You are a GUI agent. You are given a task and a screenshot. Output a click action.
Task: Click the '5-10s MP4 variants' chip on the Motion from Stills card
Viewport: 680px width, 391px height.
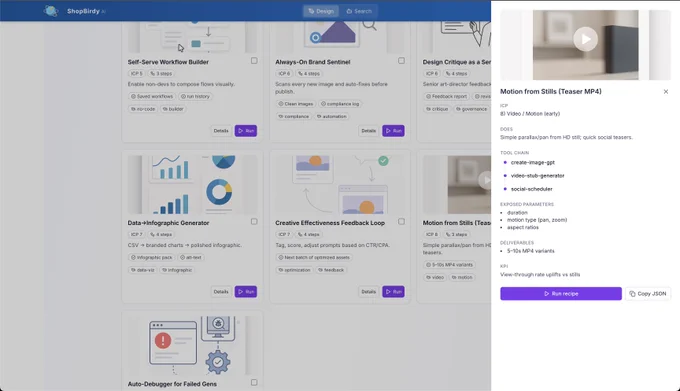[449, 264]
